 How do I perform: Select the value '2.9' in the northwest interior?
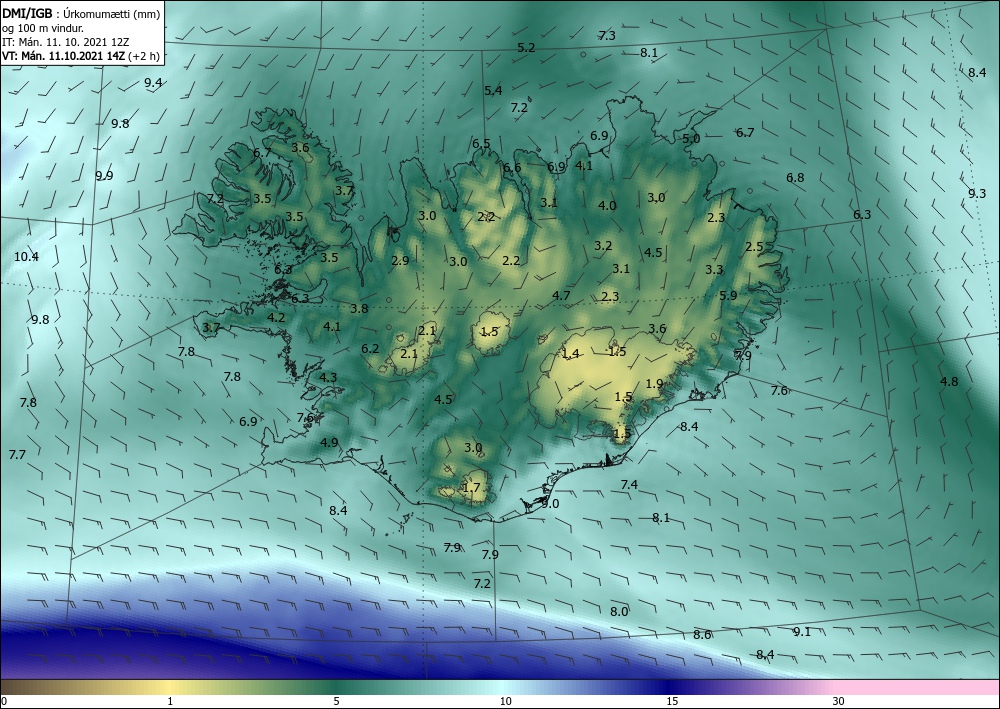pos(401,260)
